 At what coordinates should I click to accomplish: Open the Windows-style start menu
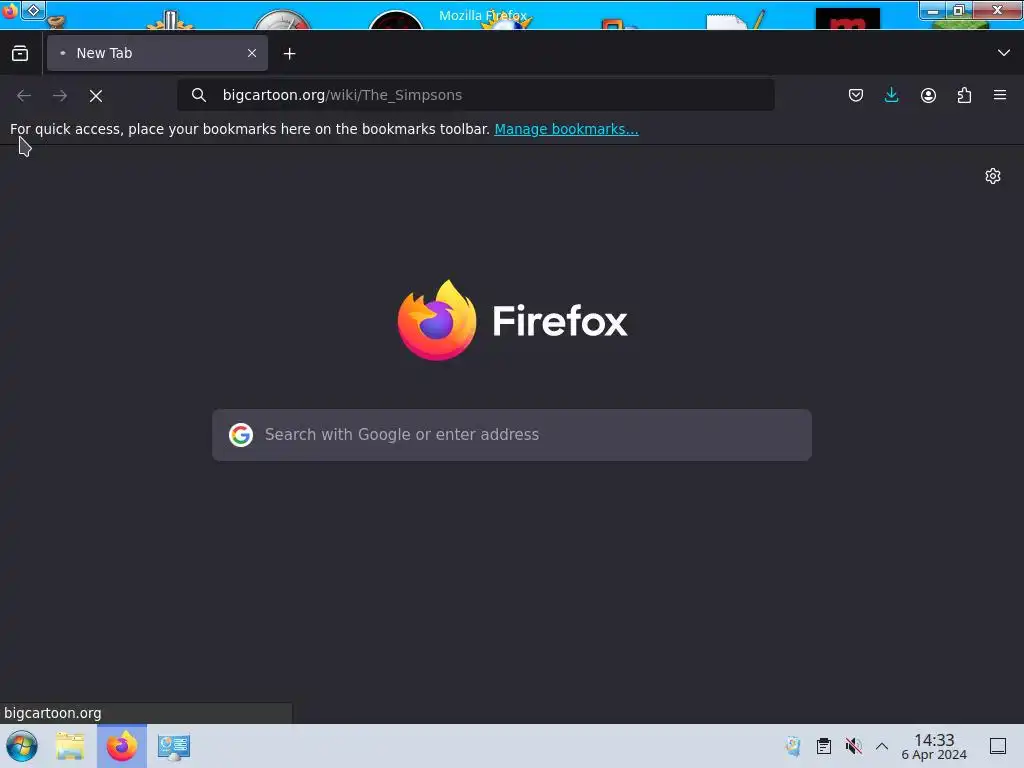[22, 746]
